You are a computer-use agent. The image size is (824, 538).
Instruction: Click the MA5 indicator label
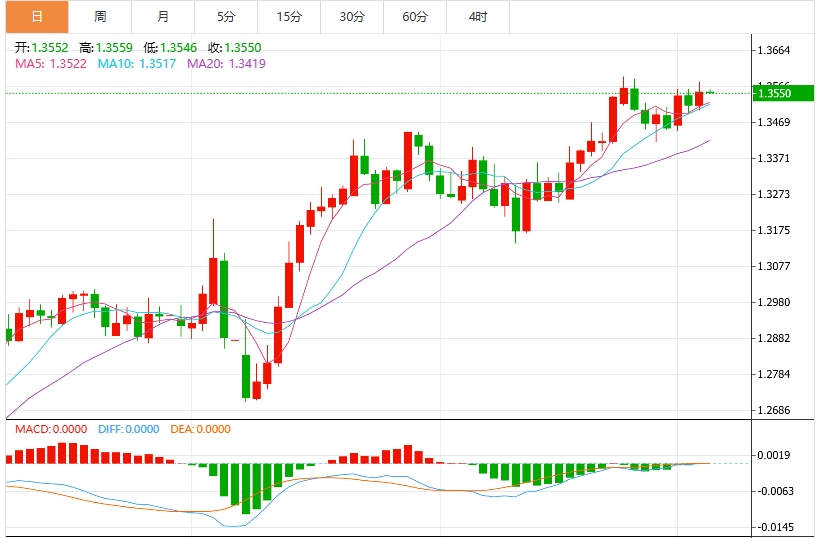point(50,63)
